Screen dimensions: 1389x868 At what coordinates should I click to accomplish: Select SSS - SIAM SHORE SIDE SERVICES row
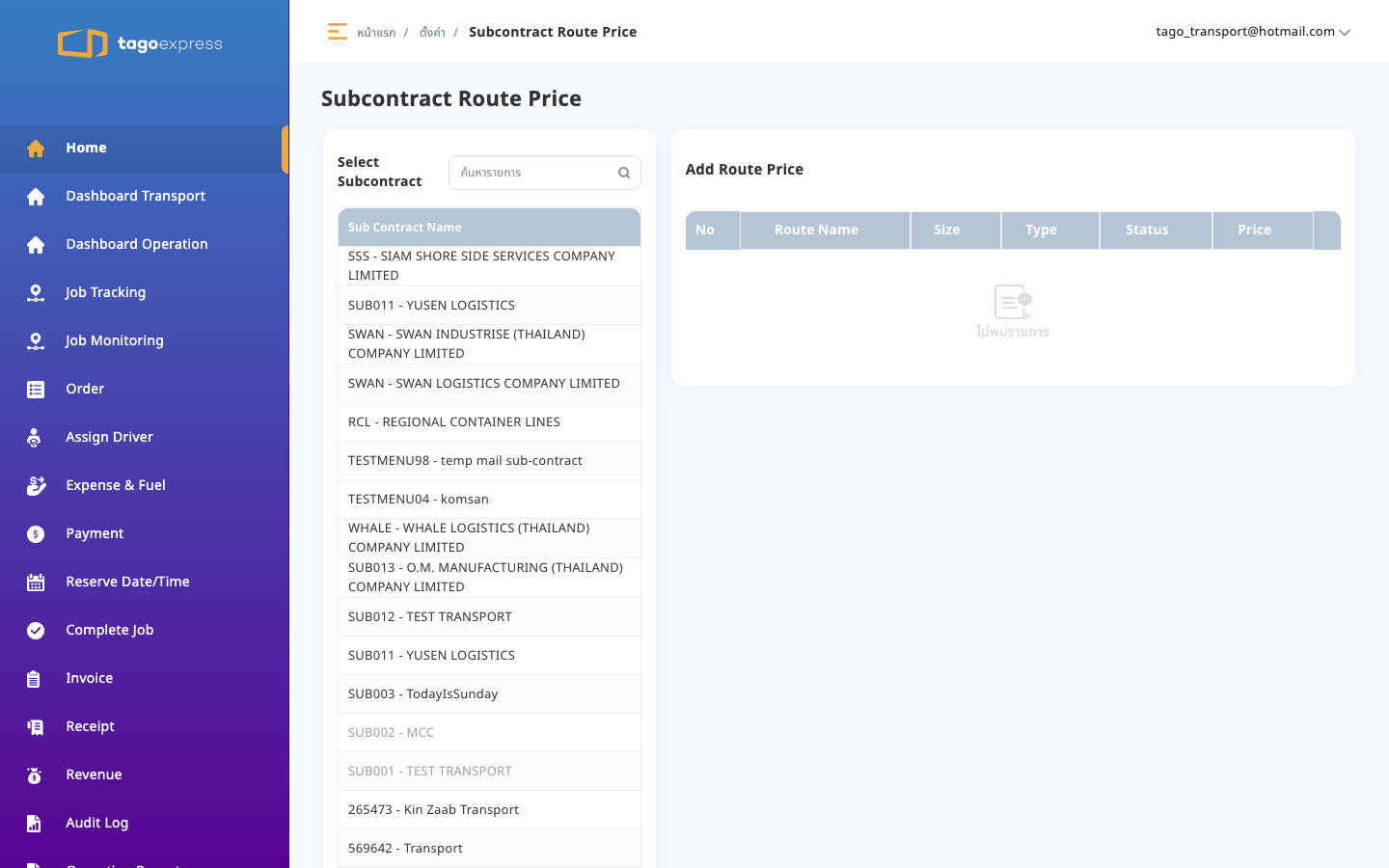[489, 266]
